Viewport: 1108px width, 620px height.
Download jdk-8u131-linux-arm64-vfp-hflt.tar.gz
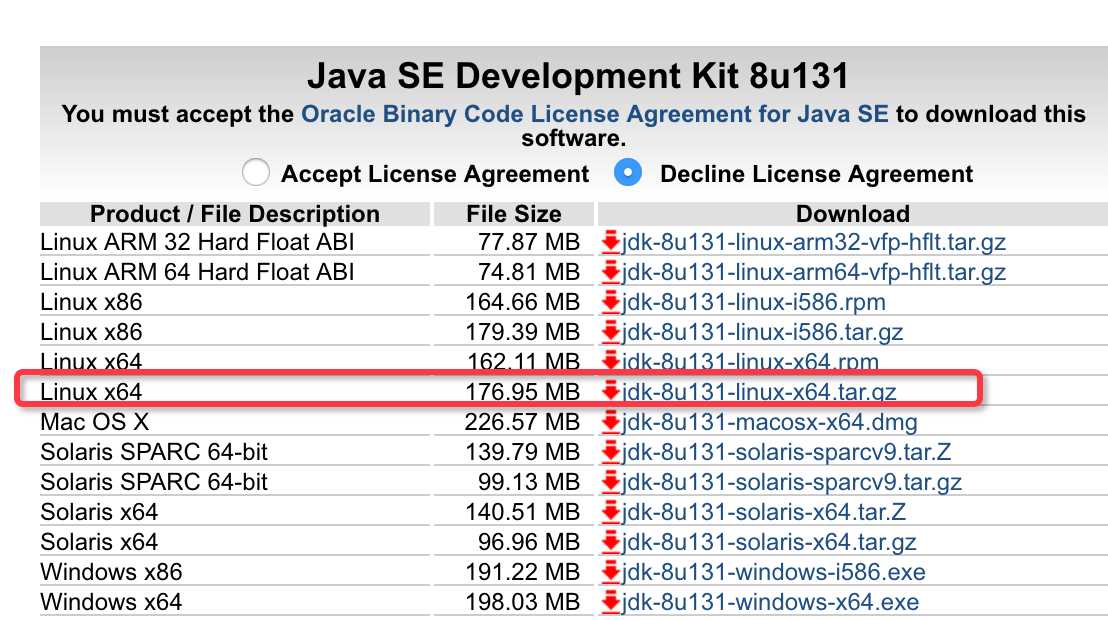(x=813, y=272)
